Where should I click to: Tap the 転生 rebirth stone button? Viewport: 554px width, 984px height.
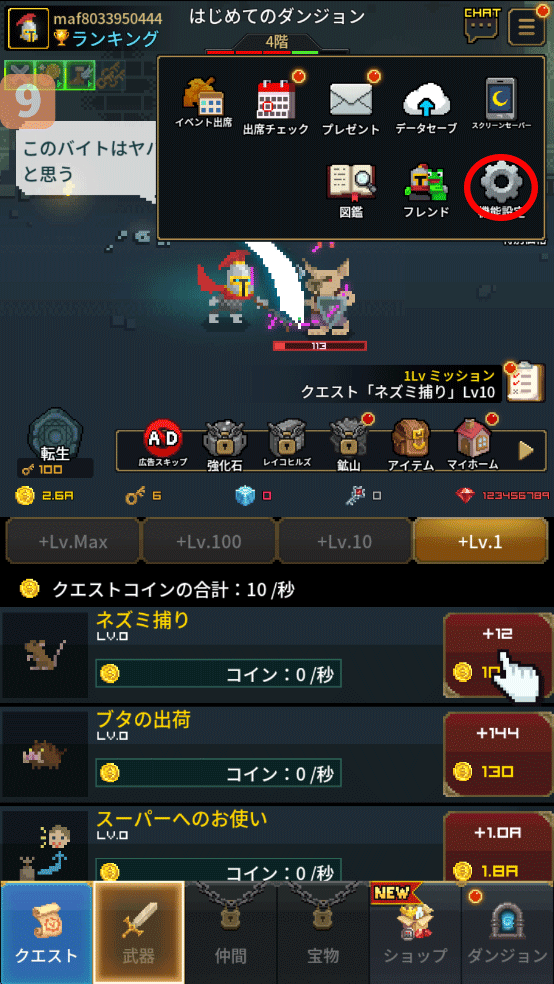pyautogui.click(x=55, y=441)
